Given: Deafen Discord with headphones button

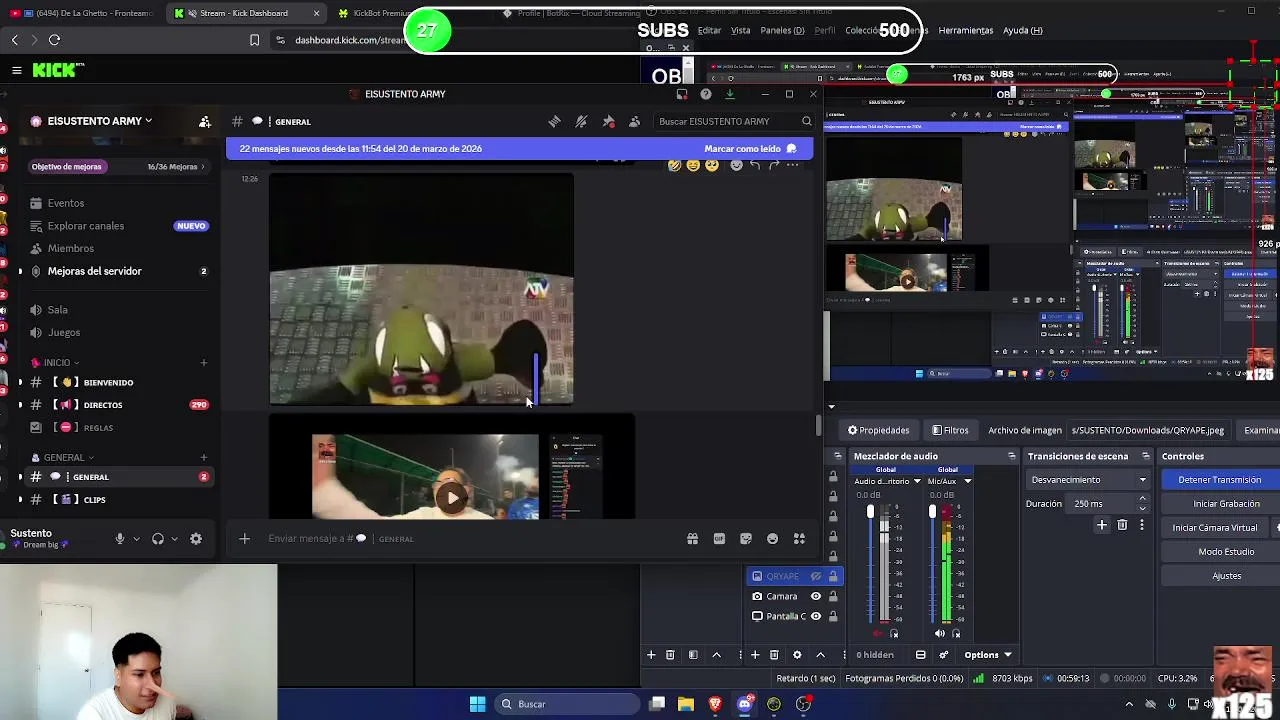Looking at the screenshot, I should point(157,538).
